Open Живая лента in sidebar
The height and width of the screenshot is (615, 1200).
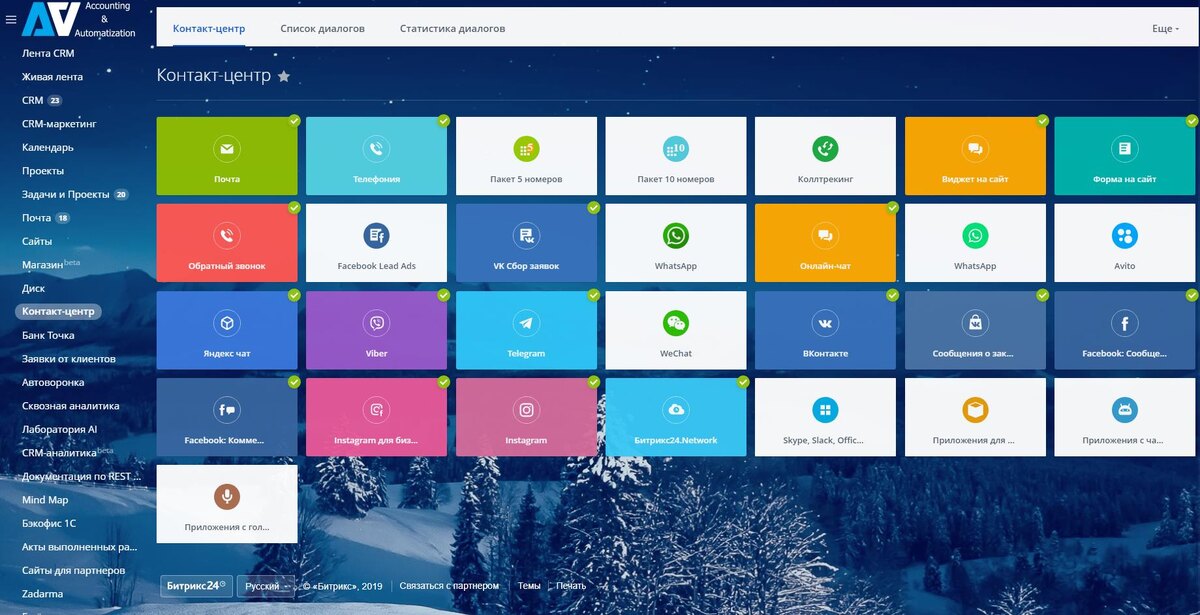[52, 77]
